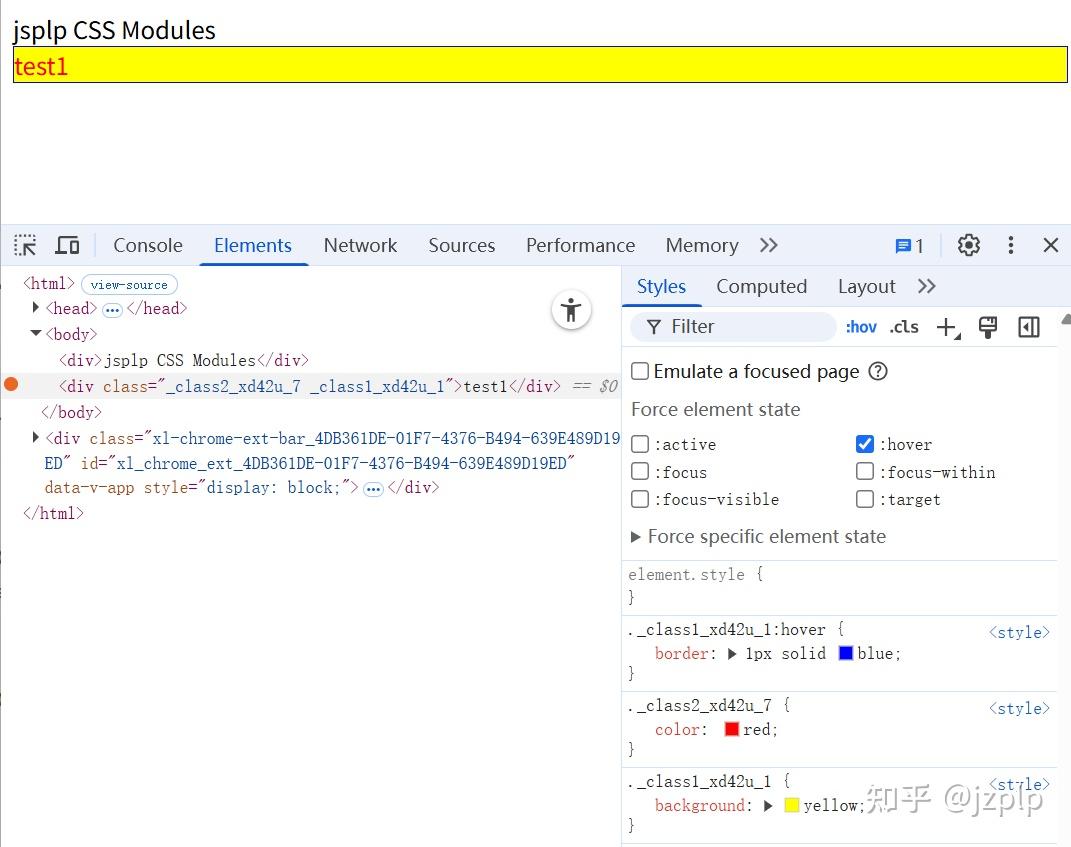The image size is (1071, 847).
Task: Switch to the Performance tab
Action: 581,245
